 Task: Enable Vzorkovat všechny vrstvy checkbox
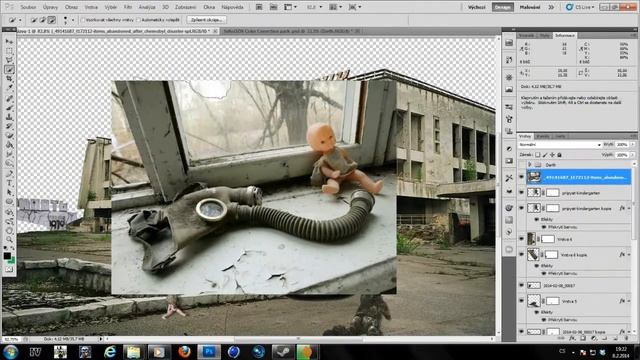pyautogui.click(x=83, y=20)
